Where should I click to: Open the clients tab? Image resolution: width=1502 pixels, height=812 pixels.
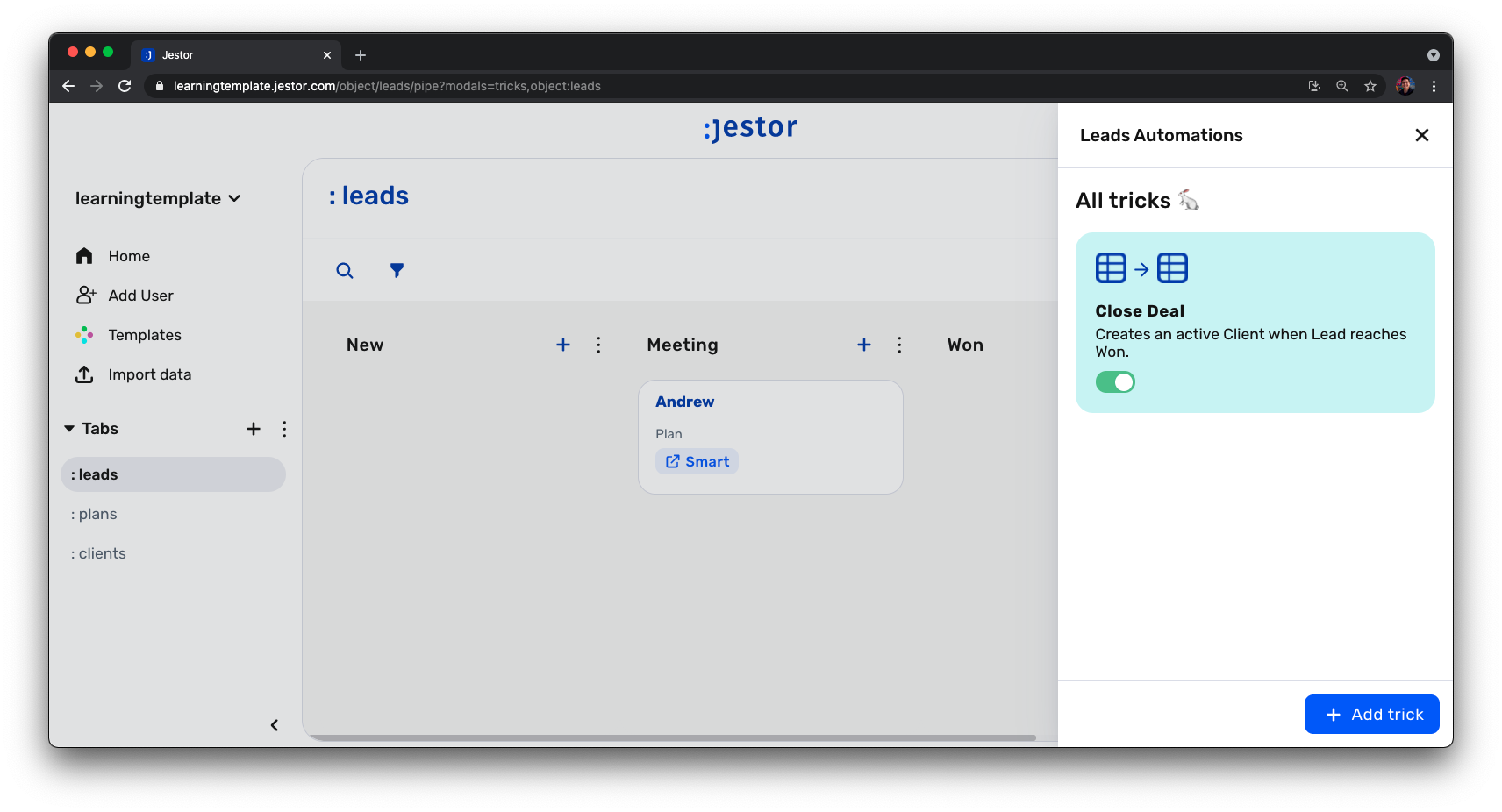click(98, 553)
